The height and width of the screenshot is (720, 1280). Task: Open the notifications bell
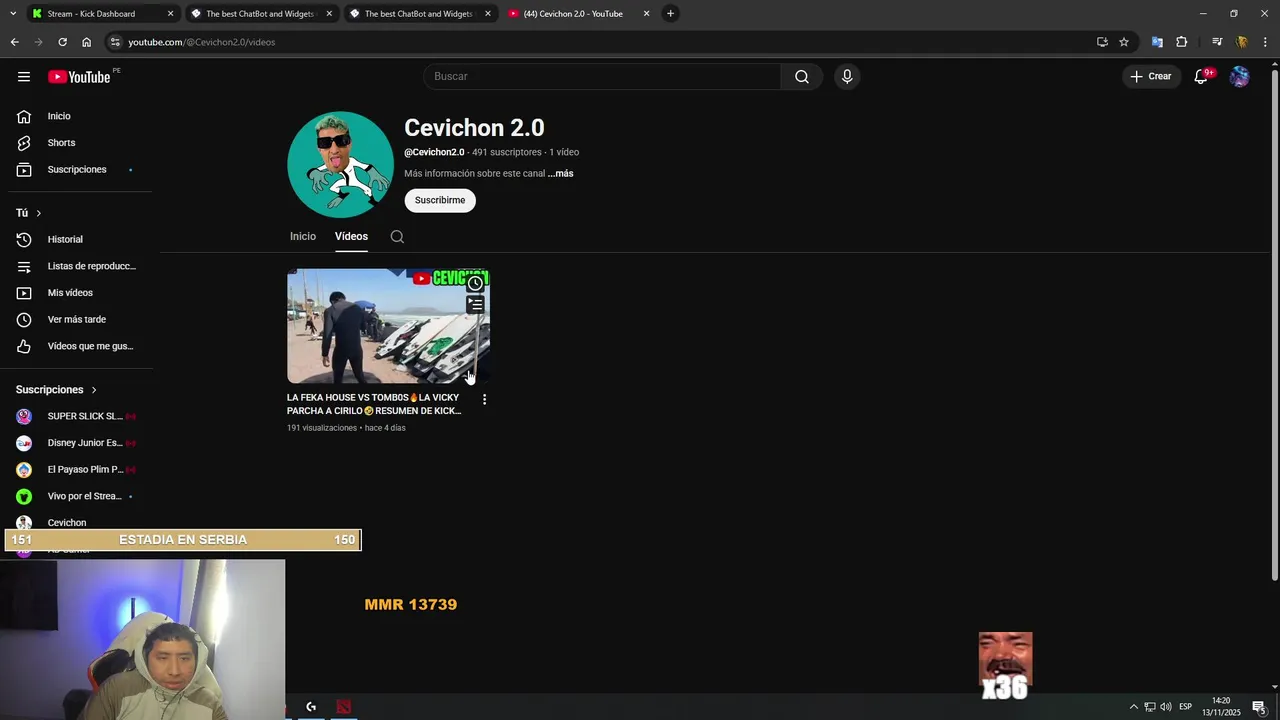pyautogui.click(x=1201, y=77)
